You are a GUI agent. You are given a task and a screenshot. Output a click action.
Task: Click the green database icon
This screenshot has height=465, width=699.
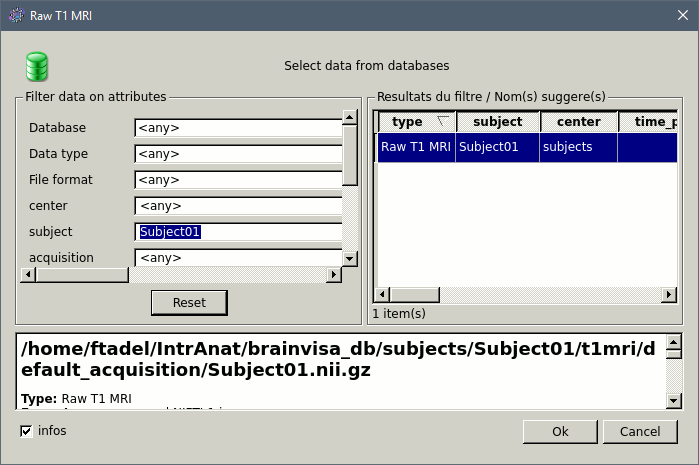click(38, 66)
